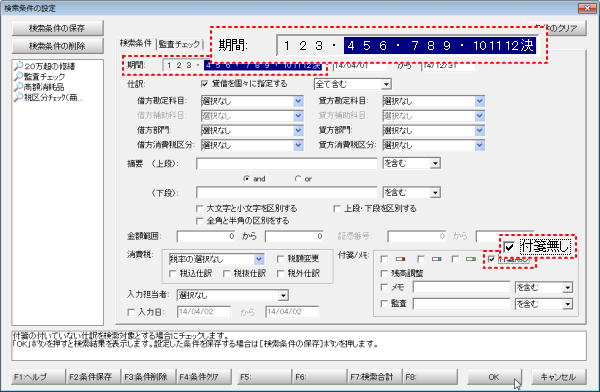600x392 pixels.
Task: Open the 貸方部門 dropdown
Action: pyautogui.click(x=480, y=131)
